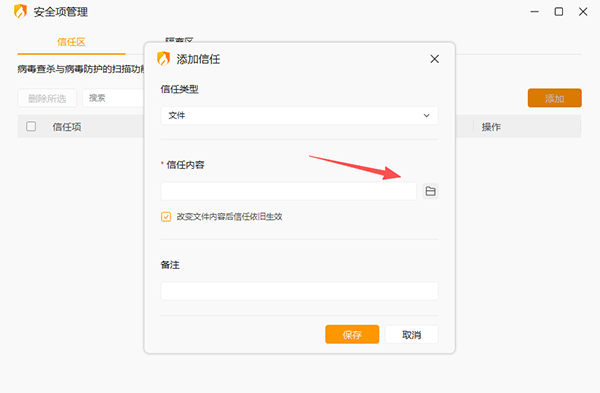Maximize the 安全项管理 window
The width and height of the screenshot is (600, 393).
coord(559,12)
